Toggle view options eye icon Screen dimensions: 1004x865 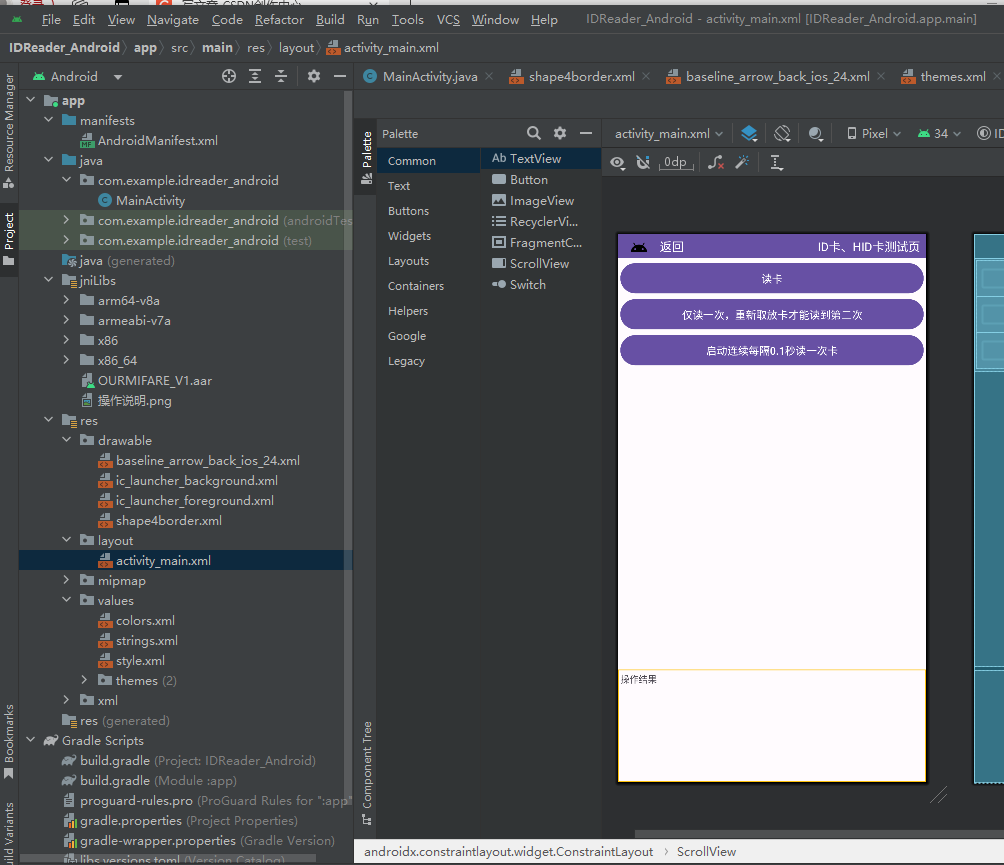pyautogui.click(x=617, y=162)
